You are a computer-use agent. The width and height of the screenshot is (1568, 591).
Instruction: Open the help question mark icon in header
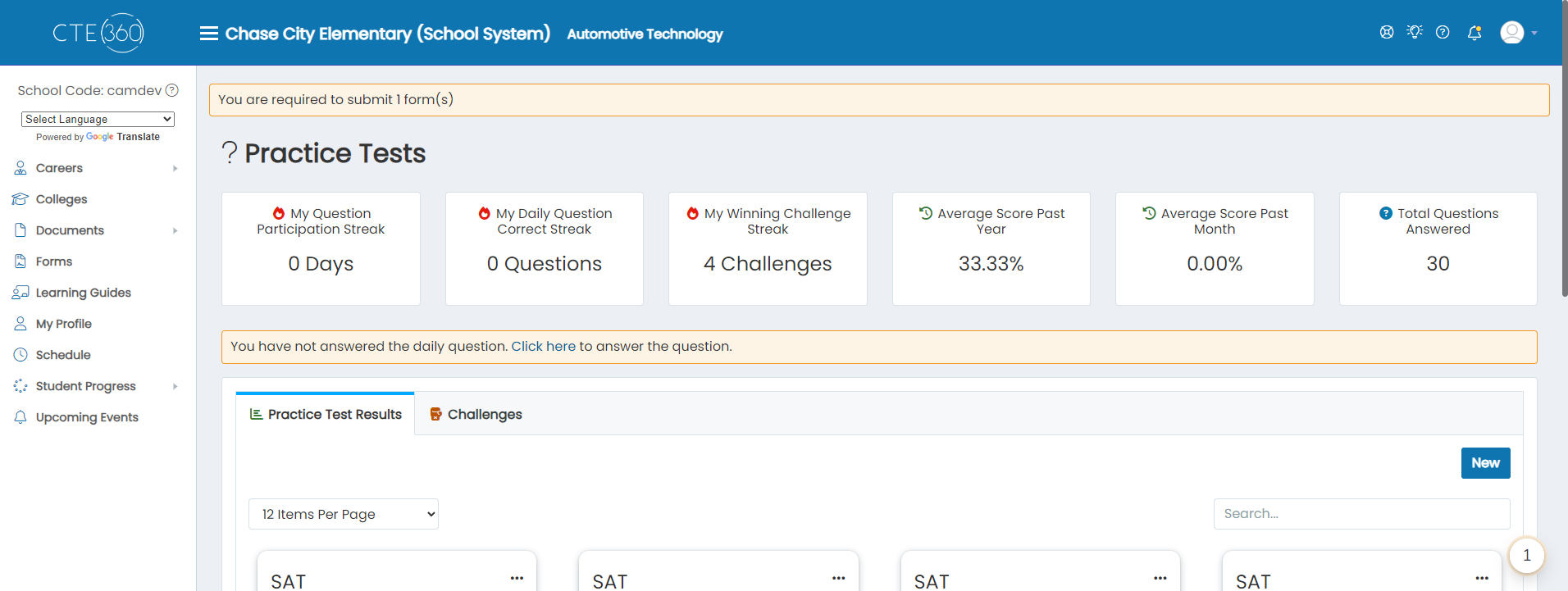(x=1443, y=32)
